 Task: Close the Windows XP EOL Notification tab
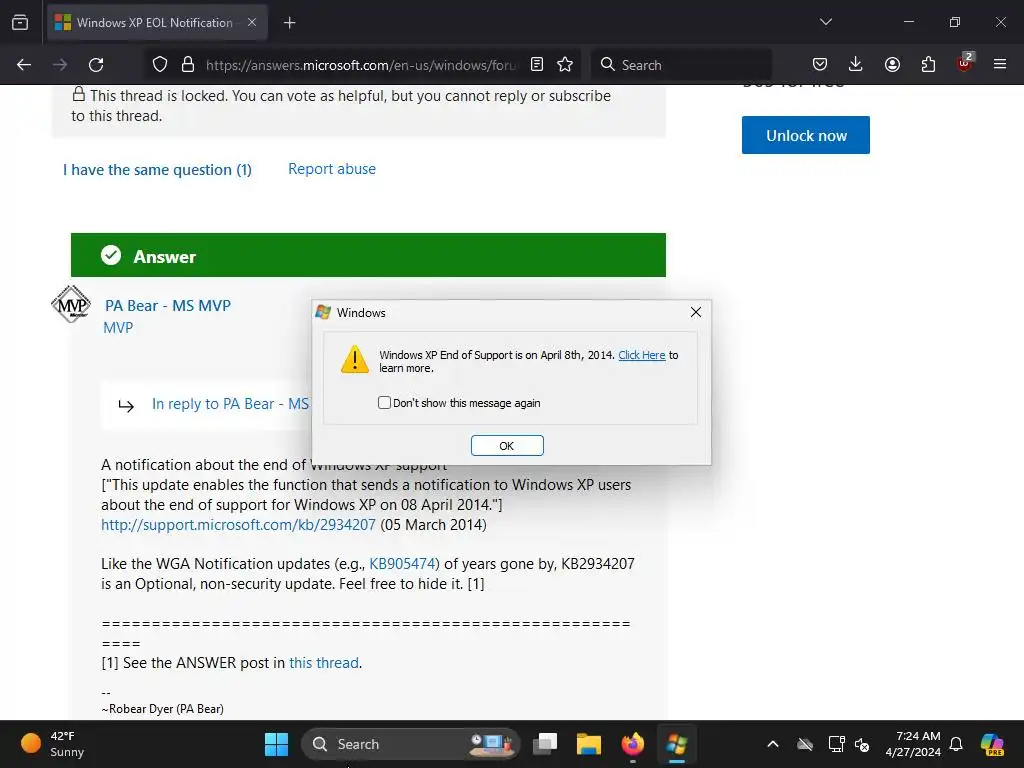click(252, 22)
